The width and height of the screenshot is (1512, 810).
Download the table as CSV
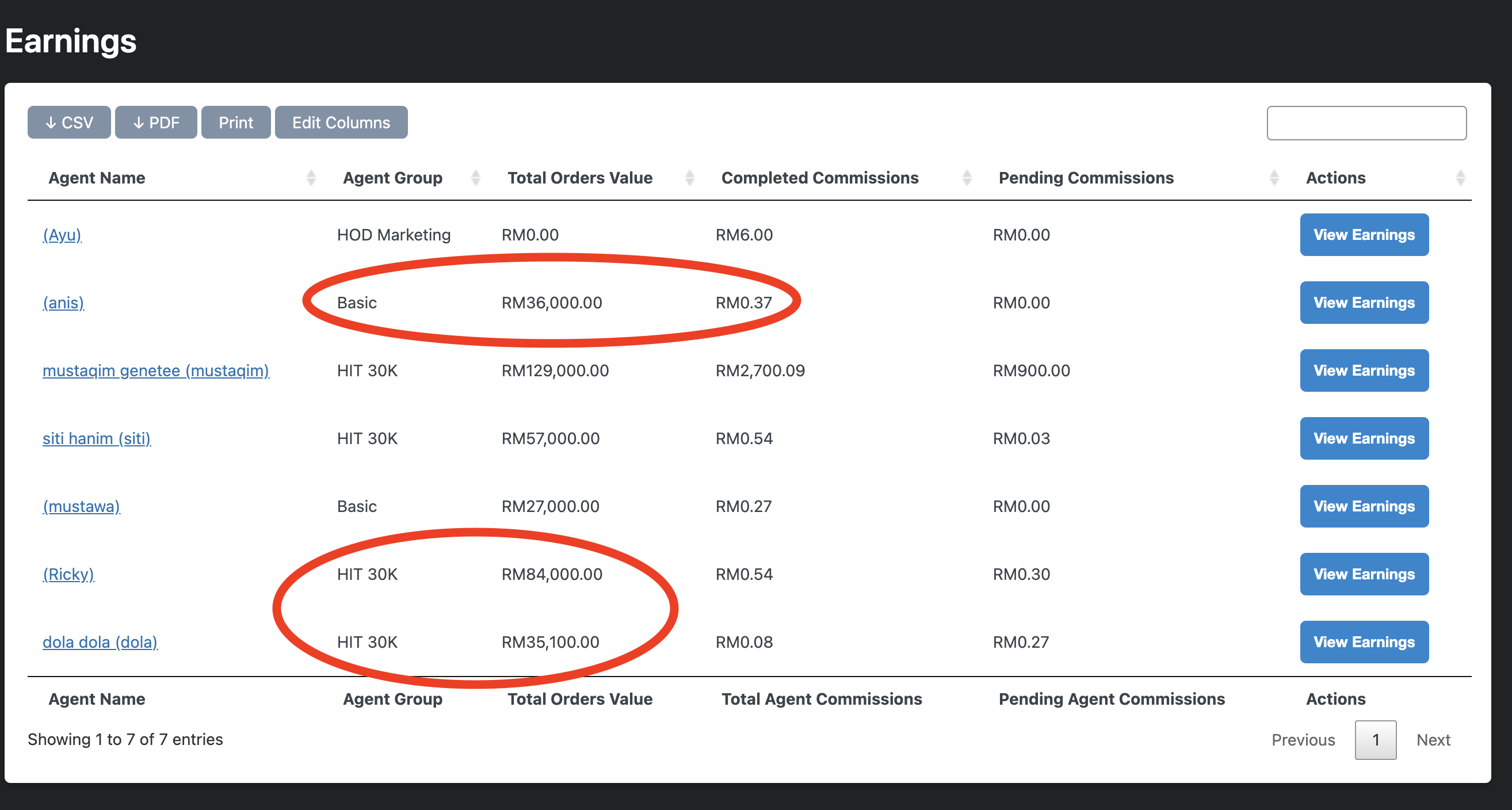point(69,122)
